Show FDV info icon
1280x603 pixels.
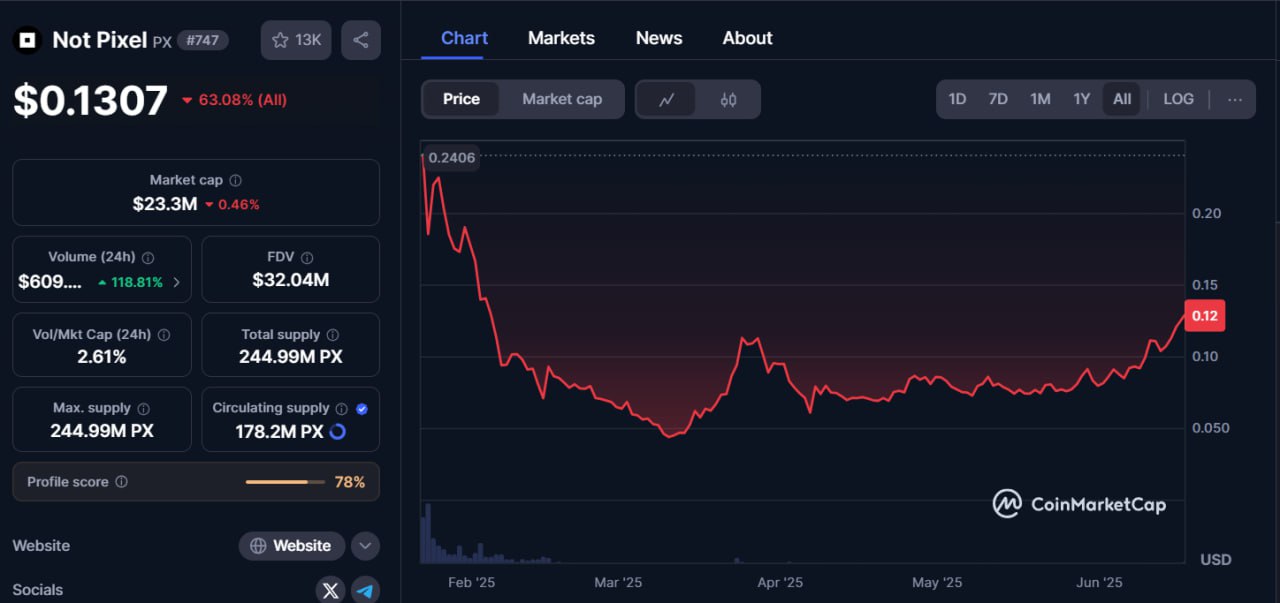(x=307, y=258)
